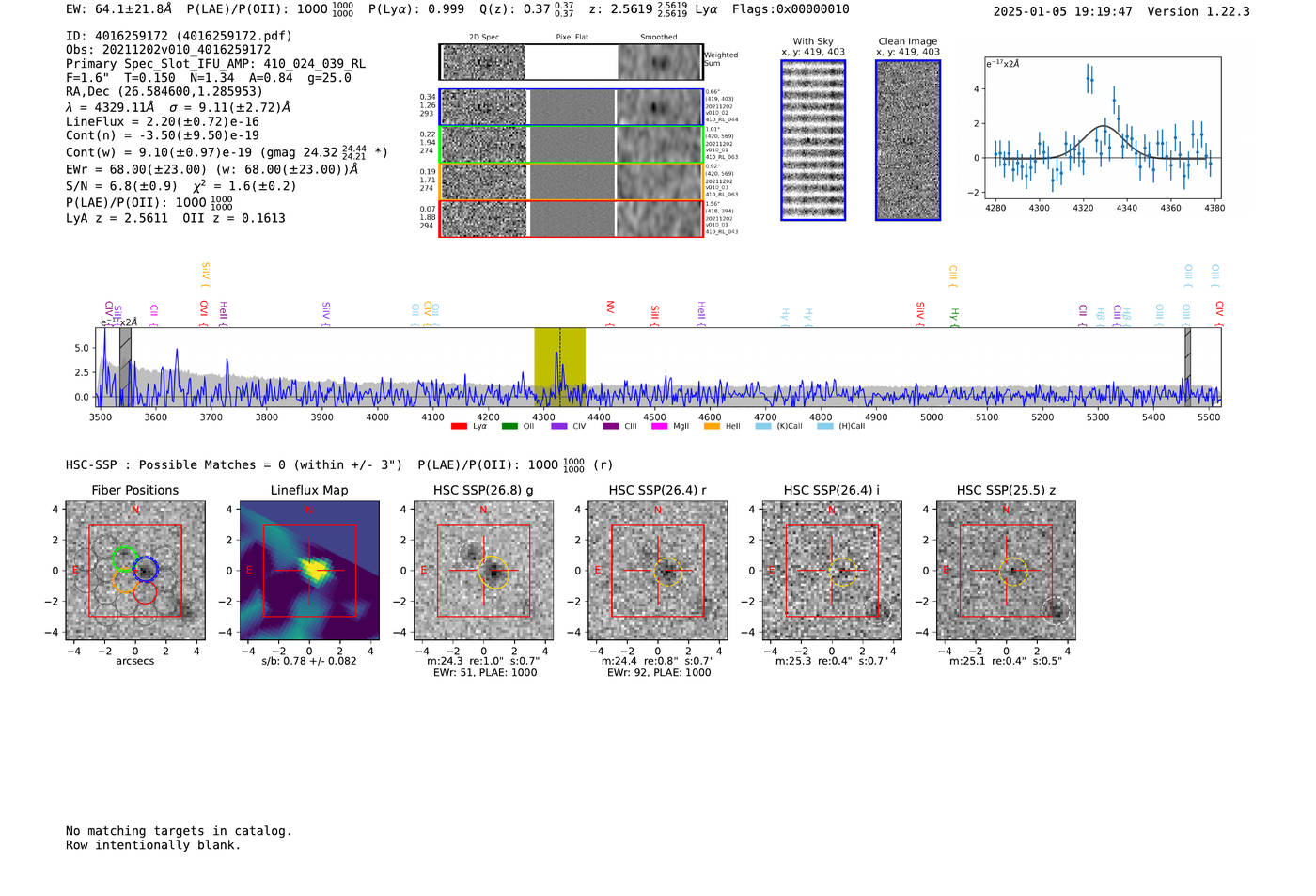Click the white dashed circle in HSC z image

coord(1056,608)
